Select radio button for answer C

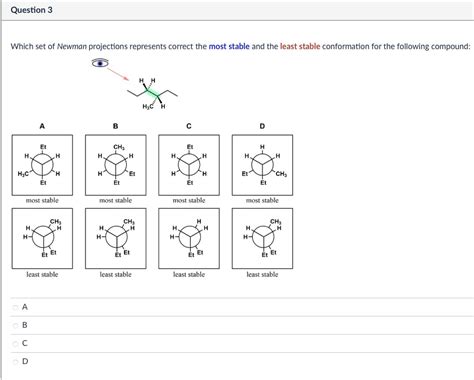tap(15, 343)
